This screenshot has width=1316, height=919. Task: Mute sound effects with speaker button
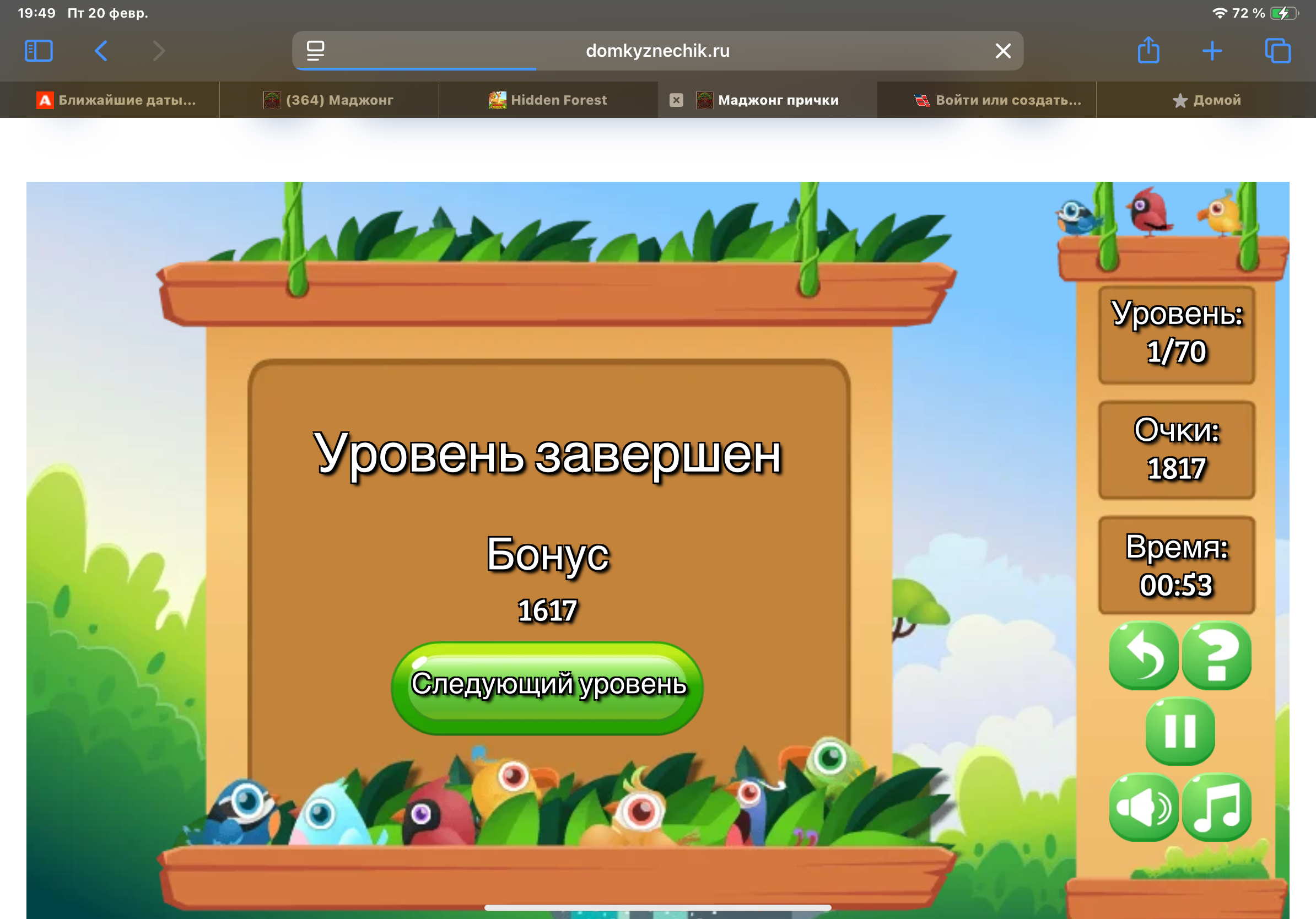(x=1143, y=807)
